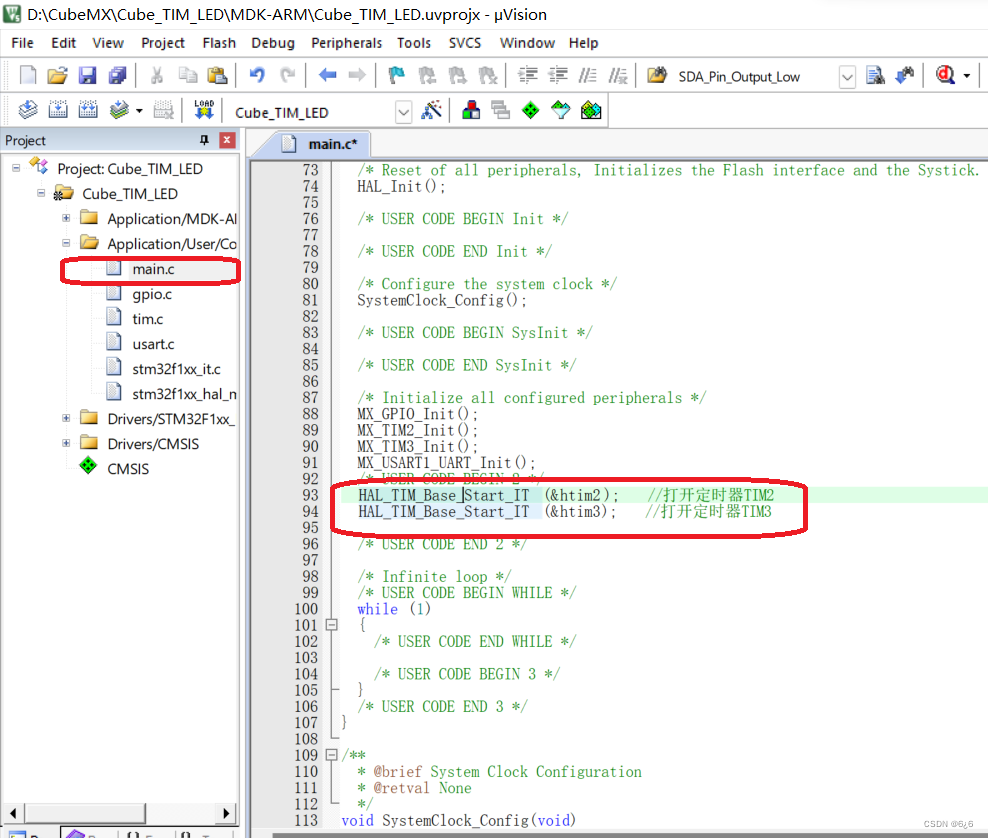Navigate backwards with the blue left arrow
Image resolution: width=988 pixels, height=838 pixels.
(327, 76)
